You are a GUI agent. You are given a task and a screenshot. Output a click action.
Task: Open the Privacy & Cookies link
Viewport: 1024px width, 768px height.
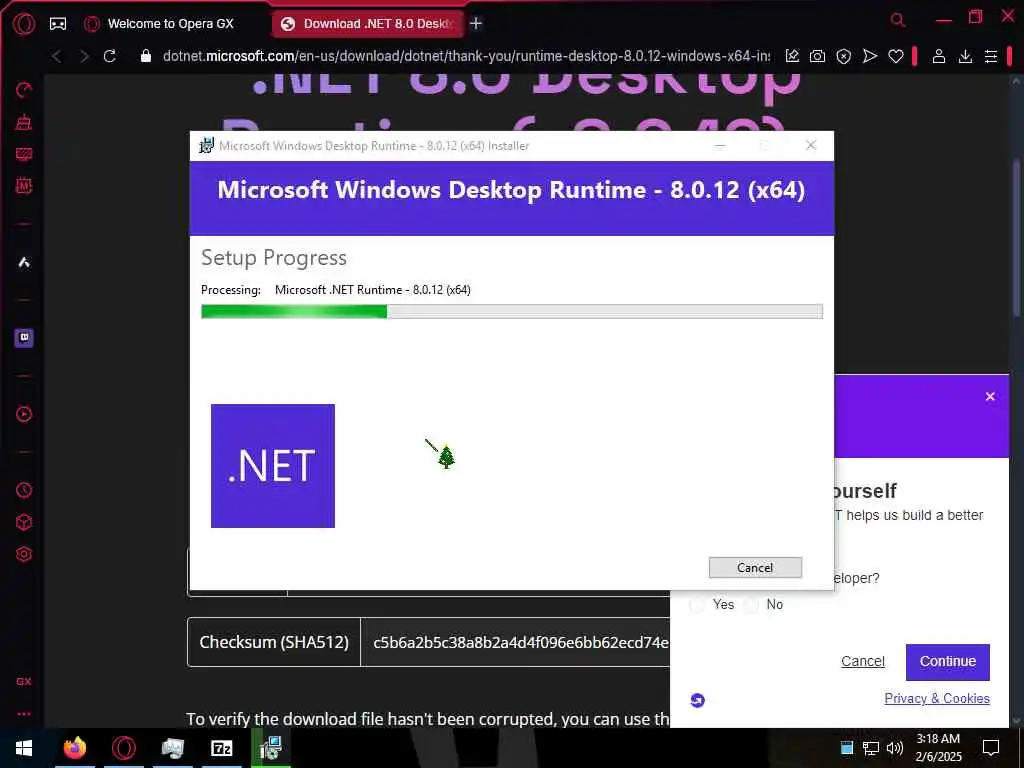coord(937,698)
